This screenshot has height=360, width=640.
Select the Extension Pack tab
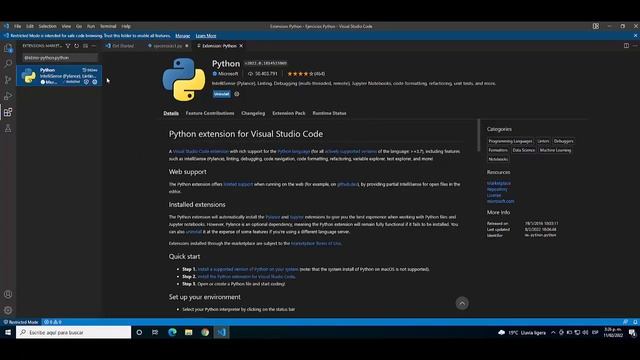289,113
